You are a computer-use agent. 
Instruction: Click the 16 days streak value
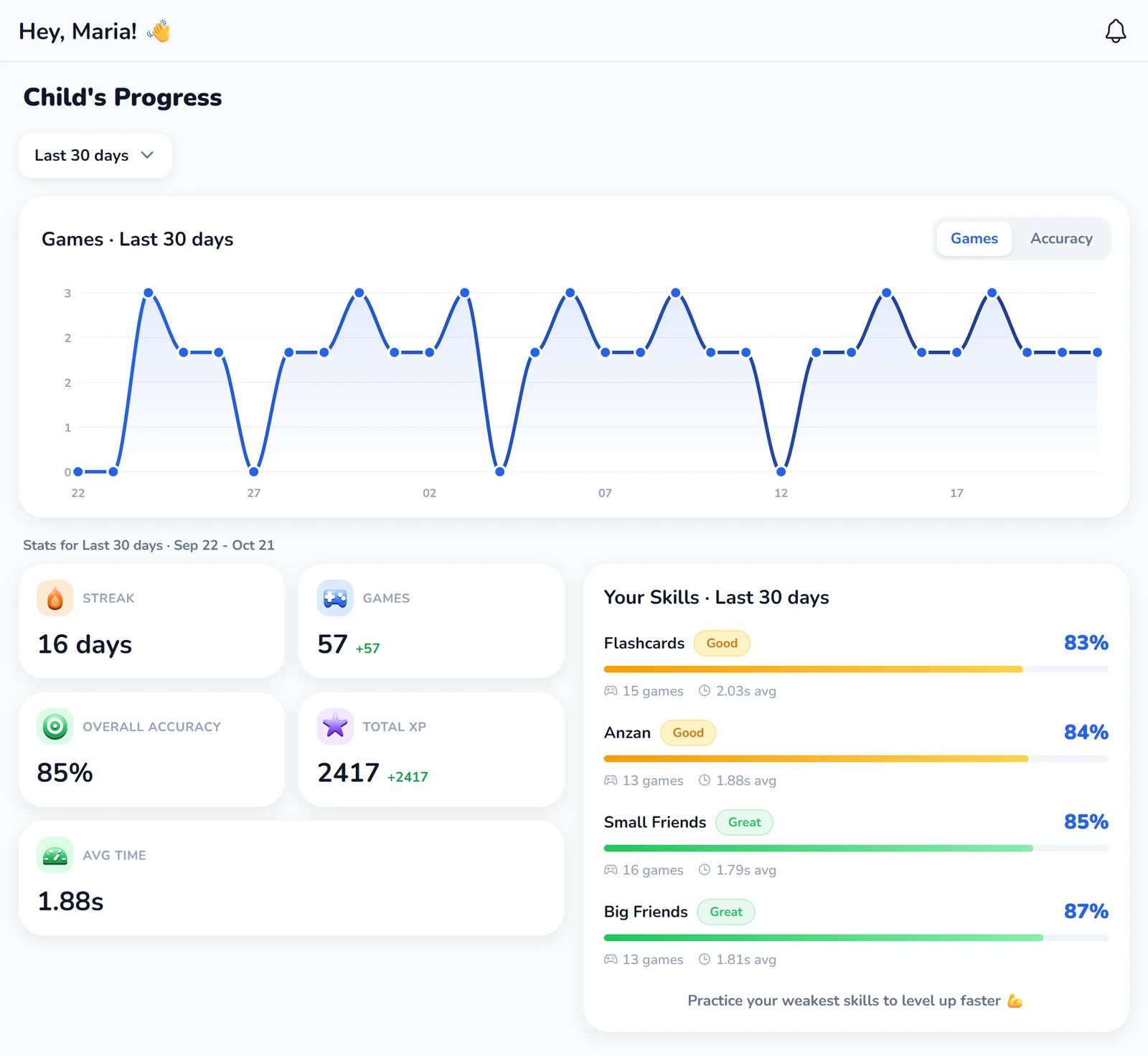pyautogui.click(x=85, y=644)
